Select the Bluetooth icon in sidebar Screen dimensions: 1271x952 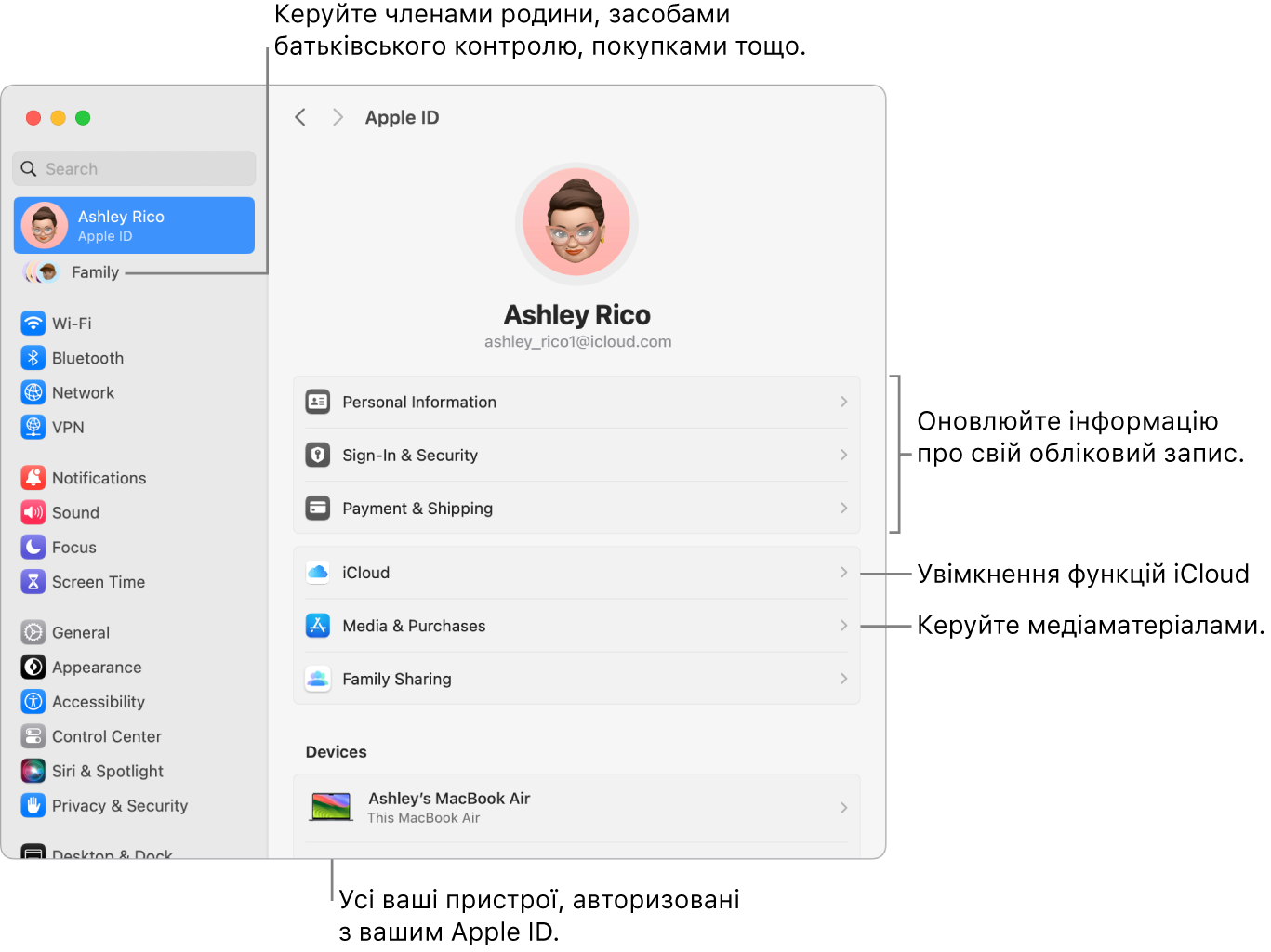(x=33, y=358)
